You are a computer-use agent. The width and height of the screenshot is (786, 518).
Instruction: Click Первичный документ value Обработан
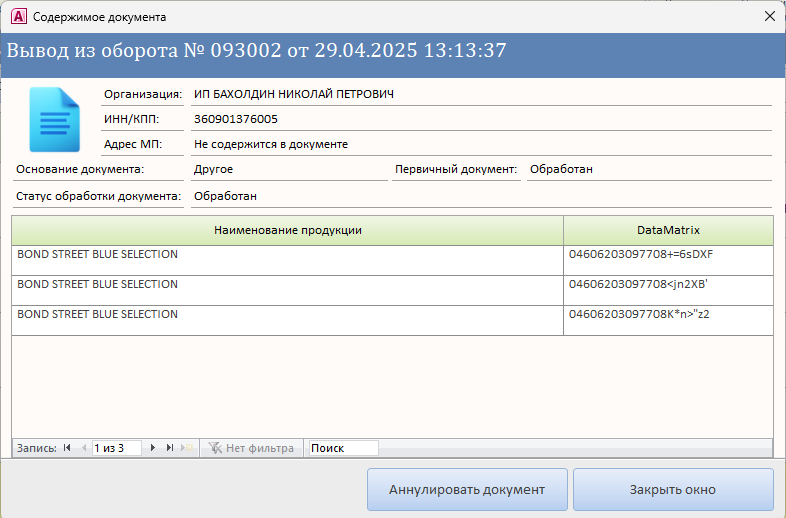pos(649,169)
